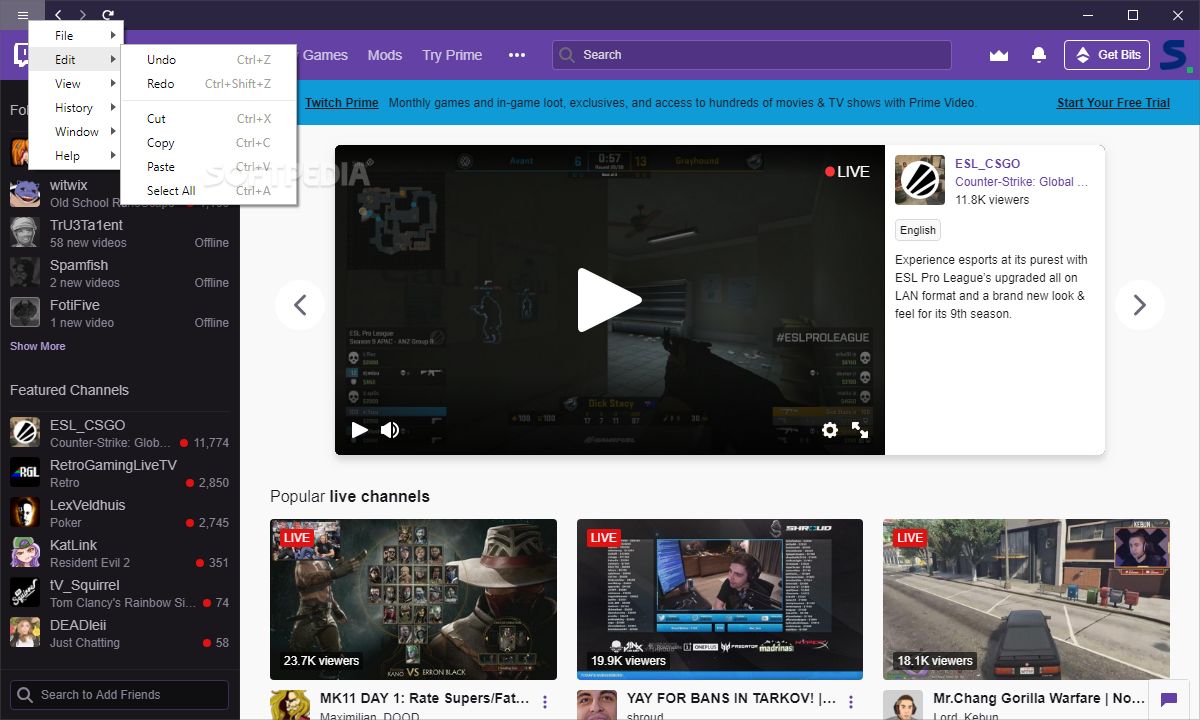This screenshot has width=1200, height=720.
Task: Open the Games navigation tab
Action: click(x=325, y=55)
